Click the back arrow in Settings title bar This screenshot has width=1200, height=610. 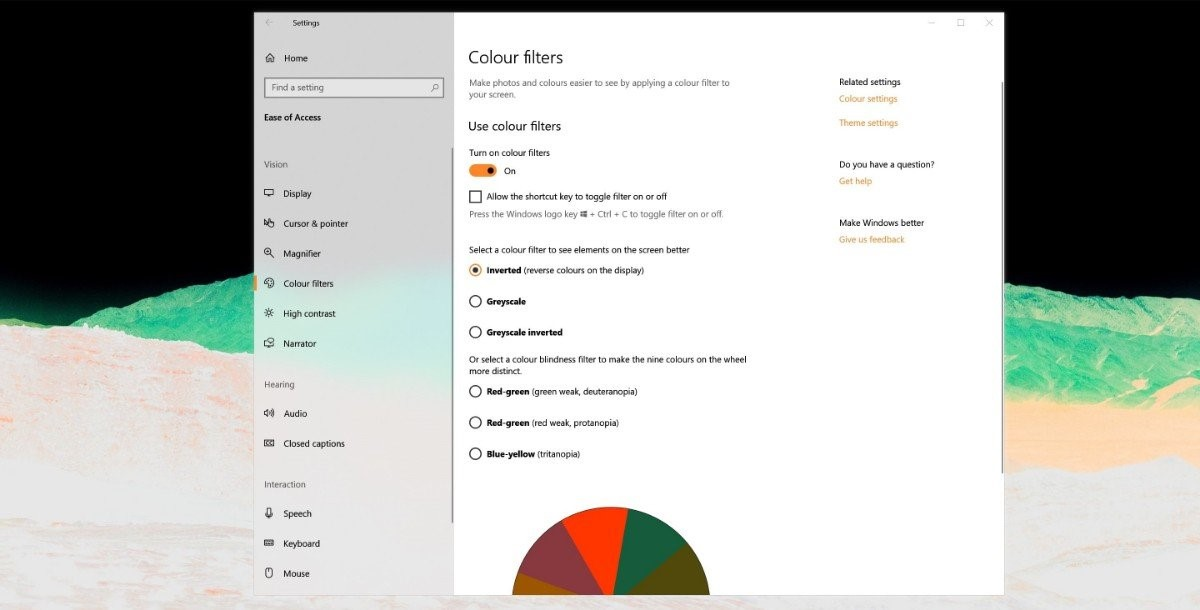269,22
